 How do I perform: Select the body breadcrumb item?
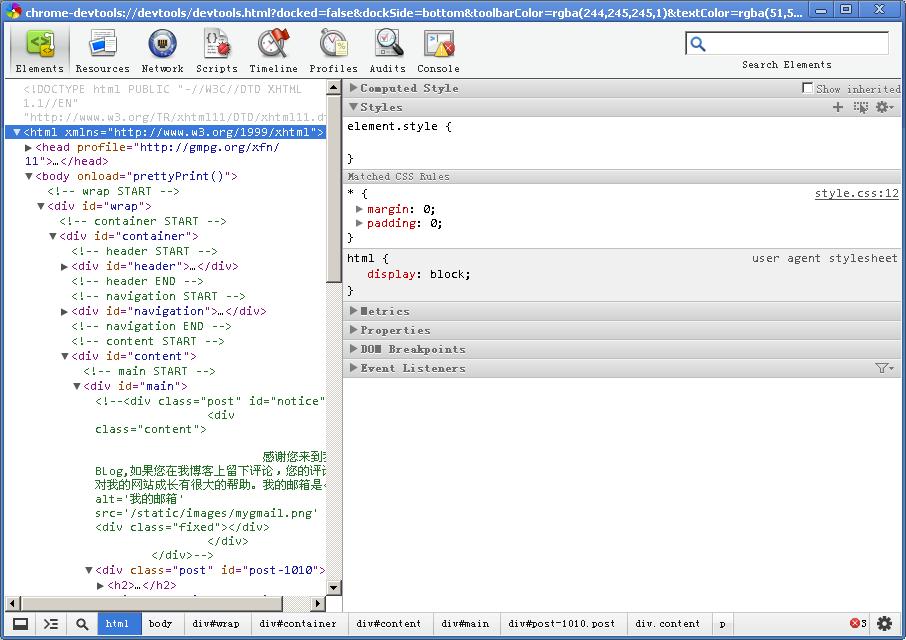pyautogui.click(x=161, y=623)
